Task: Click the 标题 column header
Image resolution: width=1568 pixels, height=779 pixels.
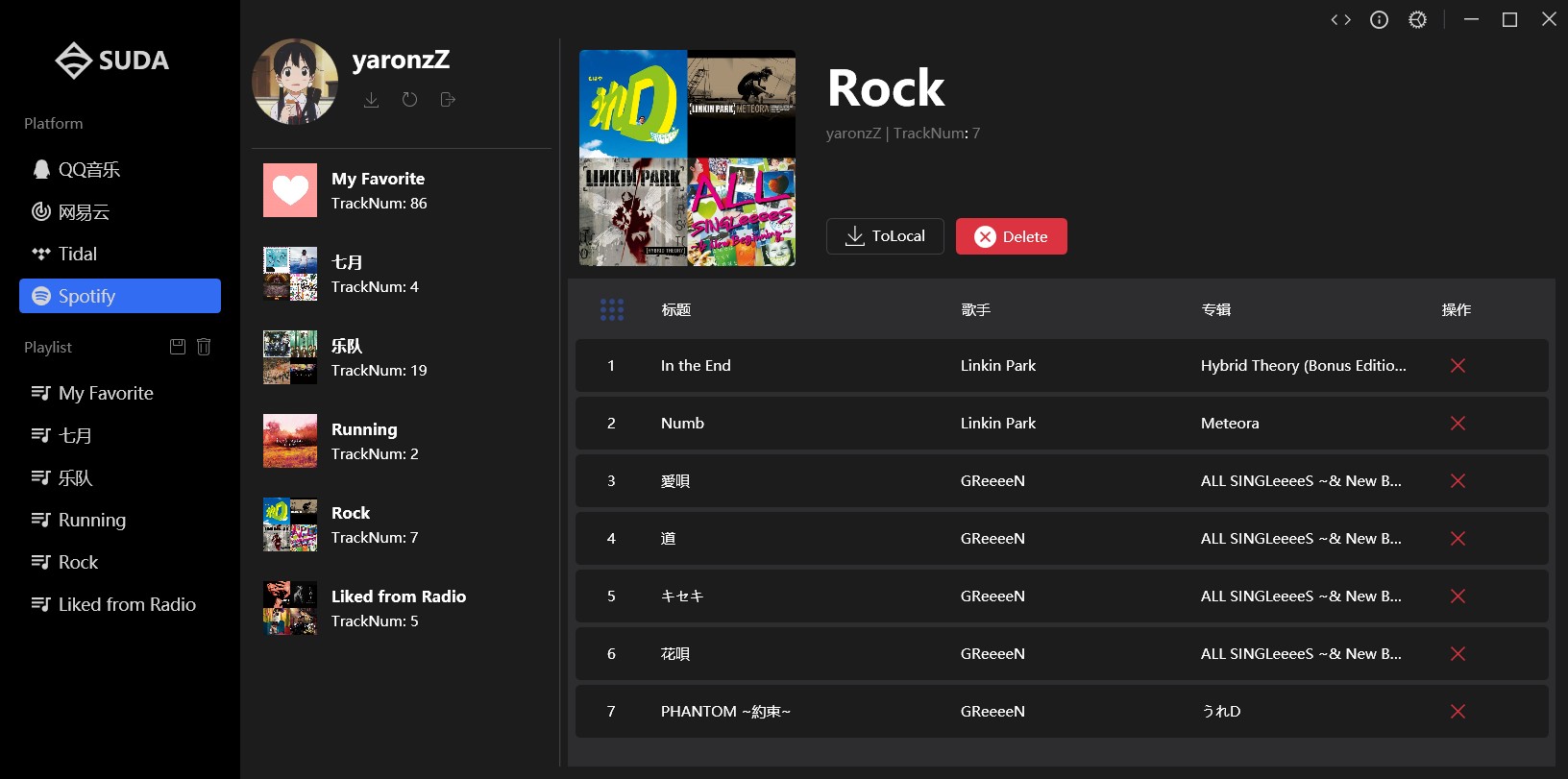Action: [x=676, y=309]
